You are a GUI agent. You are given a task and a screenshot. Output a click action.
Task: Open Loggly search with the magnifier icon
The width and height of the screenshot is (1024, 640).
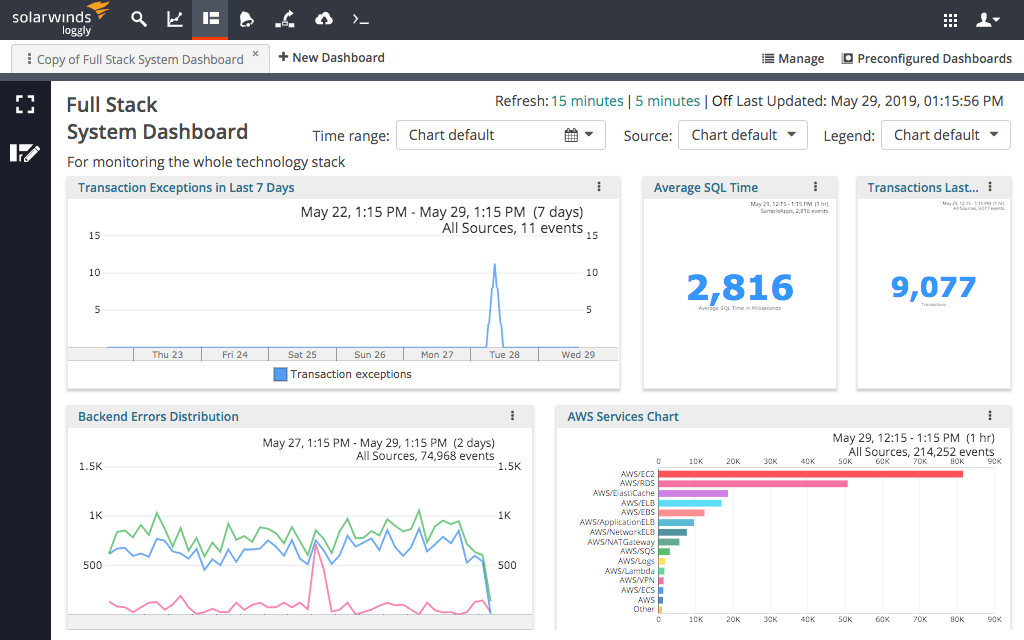tap(138, 19)
